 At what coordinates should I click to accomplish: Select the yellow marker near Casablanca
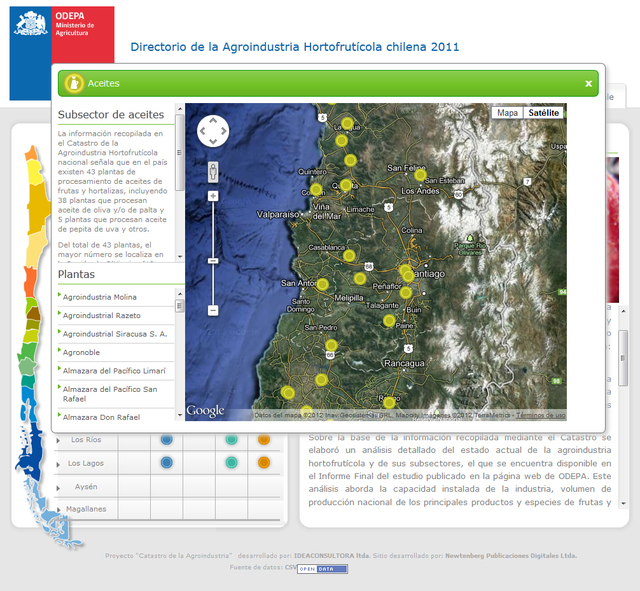coord(349,256)
